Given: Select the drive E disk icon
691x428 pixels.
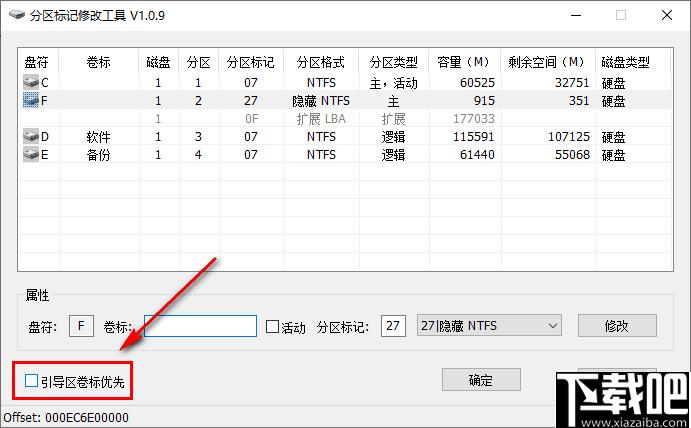Looking at the screenshot, I should coord(31,154).
